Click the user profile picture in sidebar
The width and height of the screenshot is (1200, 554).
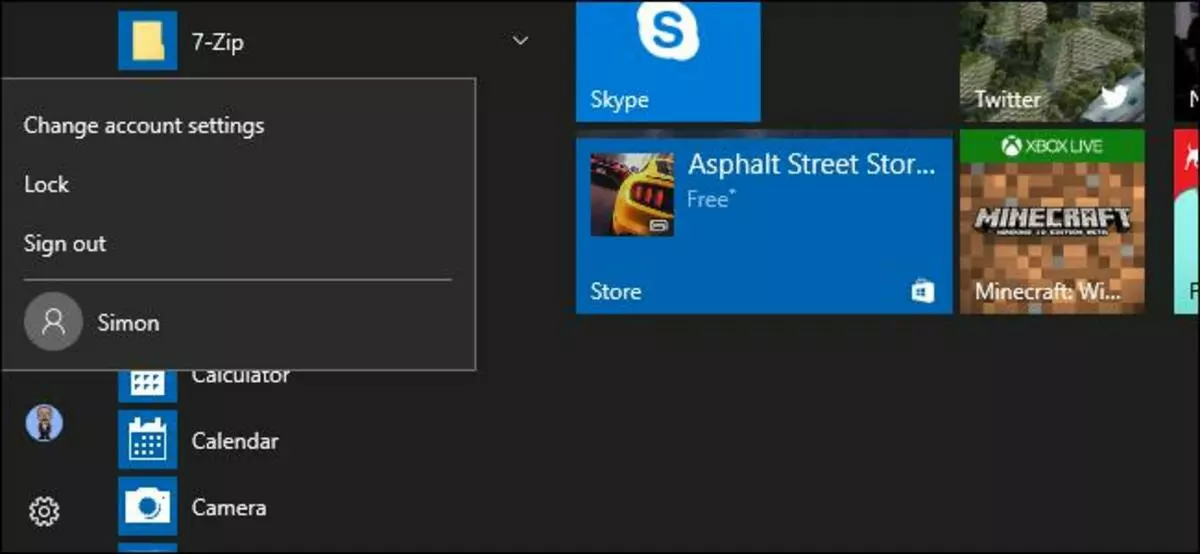pyautogui.click(x=44, y=423)
